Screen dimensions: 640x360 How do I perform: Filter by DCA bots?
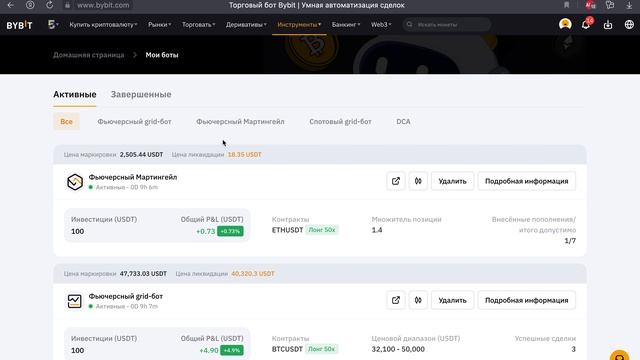[x=403, y=122]
